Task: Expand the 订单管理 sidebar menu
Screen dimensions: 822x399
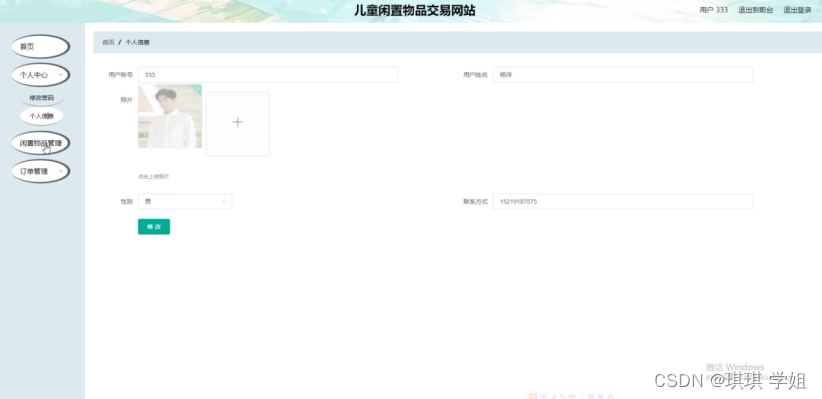Action: tap(40, 171)
